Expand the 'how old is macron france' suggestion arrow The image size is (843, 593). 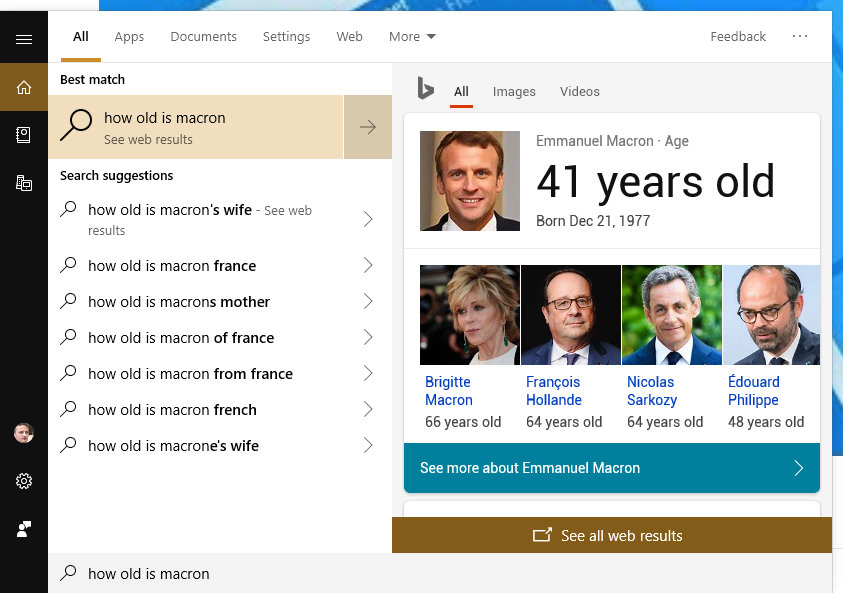[368, 265]
